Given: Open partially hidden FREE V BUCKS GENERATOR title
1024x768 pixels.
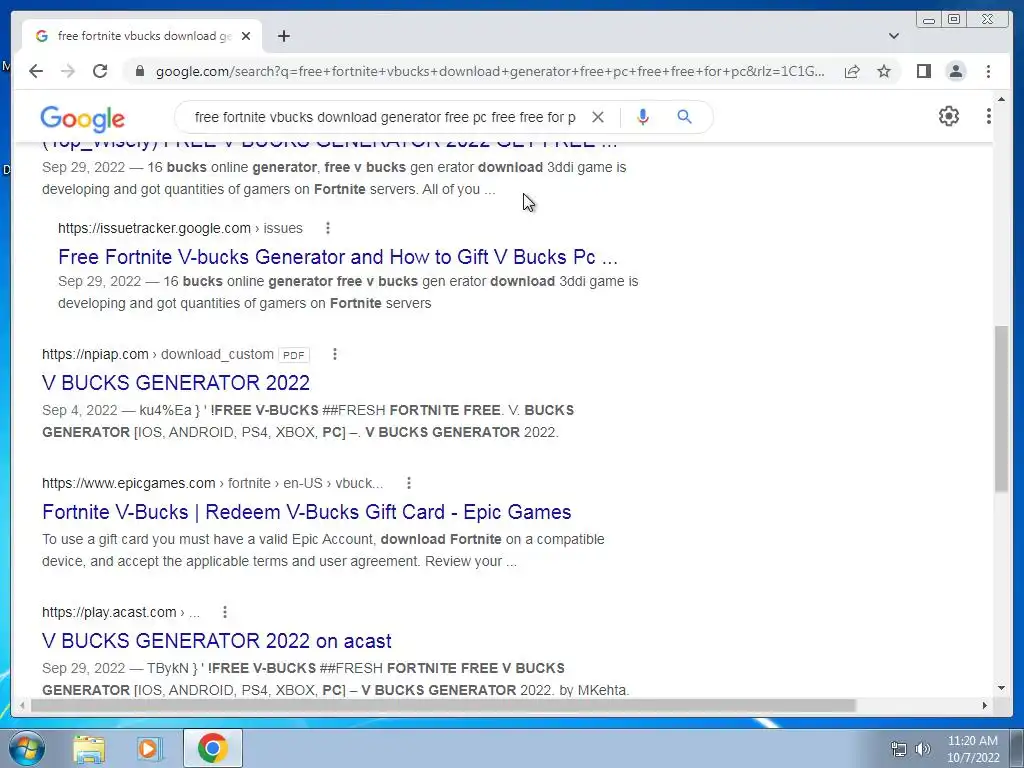Looking at the screenshot, I should click(x=330, y=144).
